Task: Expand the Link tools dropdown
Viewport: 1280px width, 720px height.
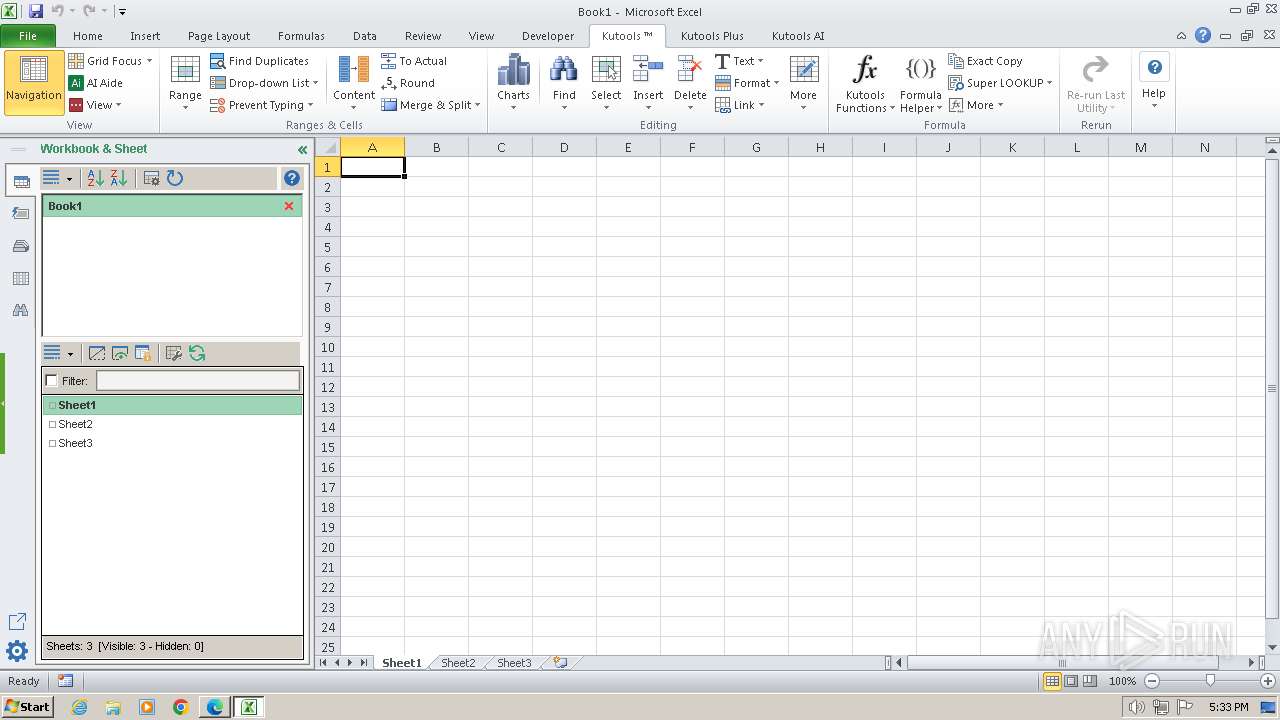Action: pos(740,105)
